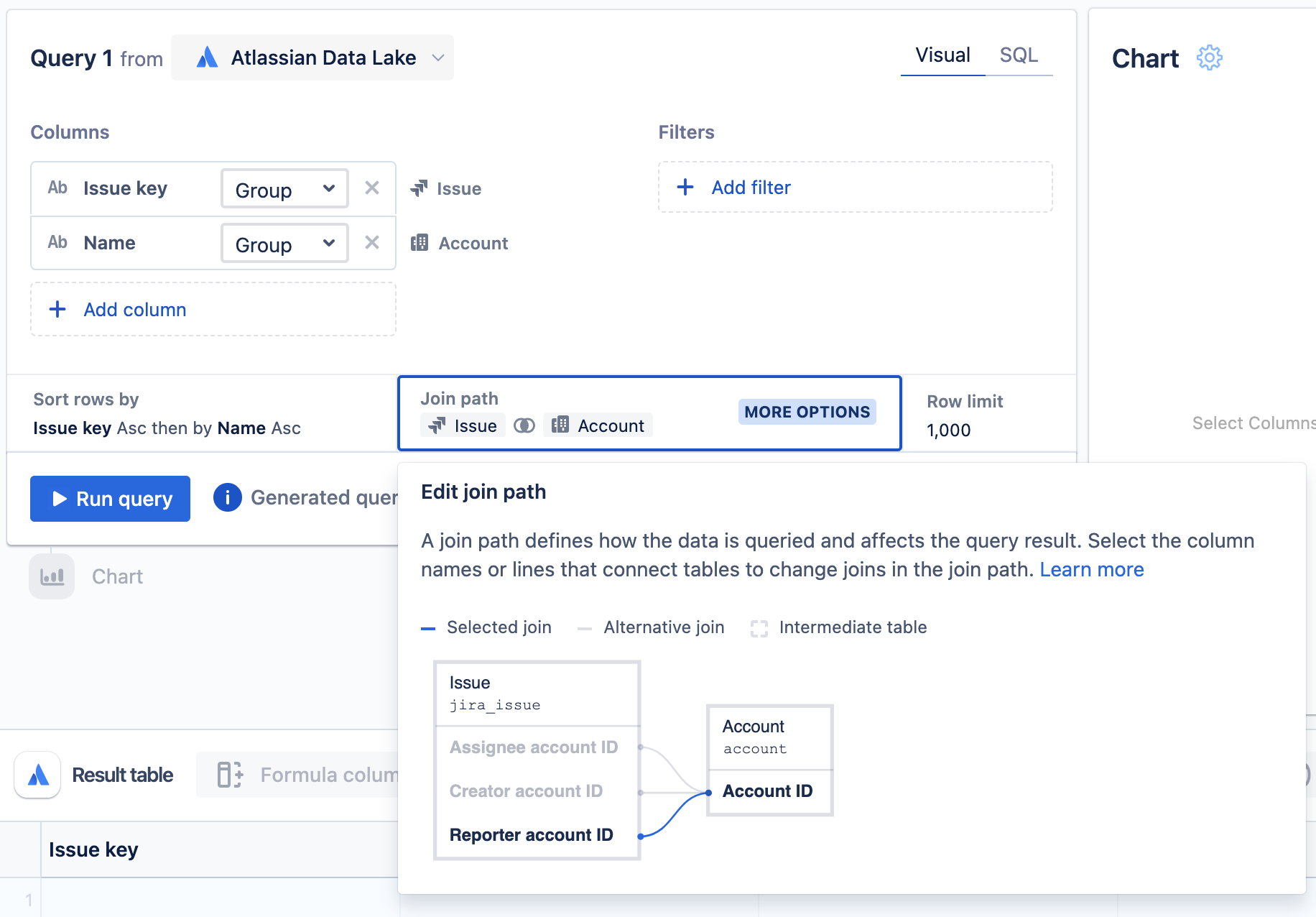Click the plus icon in Add filter

[x=685, y=188]
